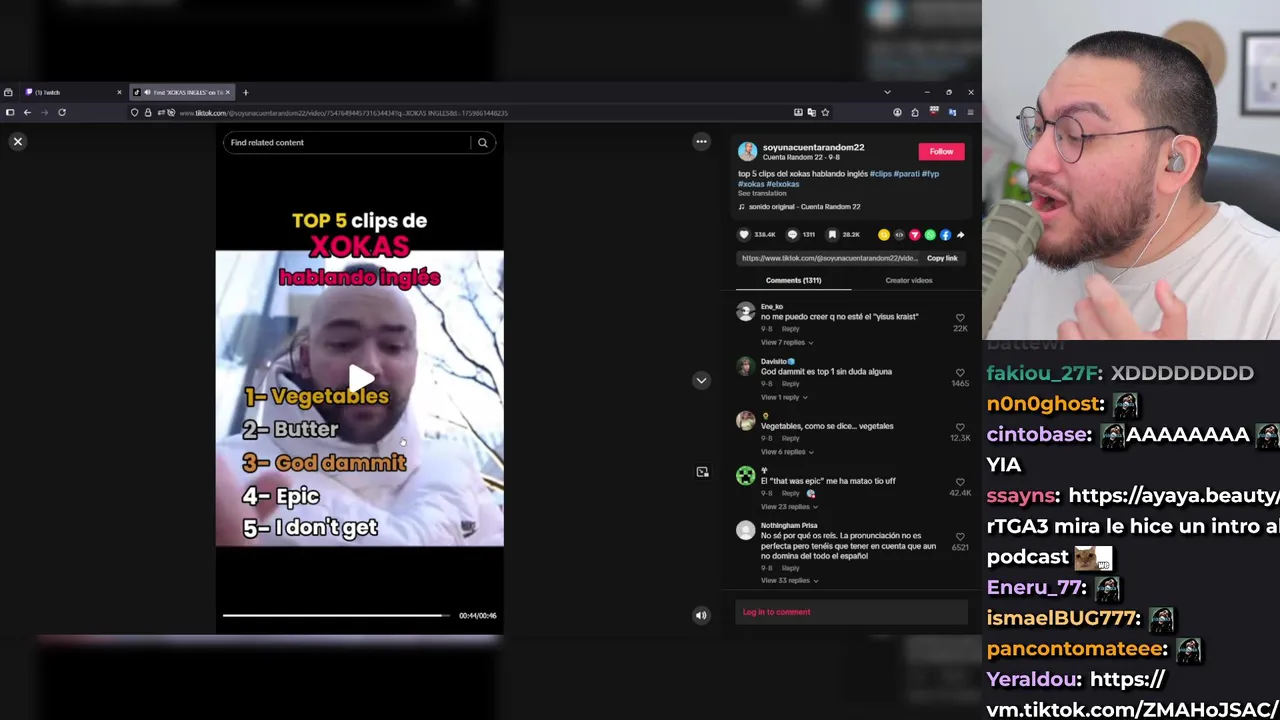Send to friends with the red share icon
This screenshot has width=1280, height=720.
pyautogui.click(x=914, y=235)
